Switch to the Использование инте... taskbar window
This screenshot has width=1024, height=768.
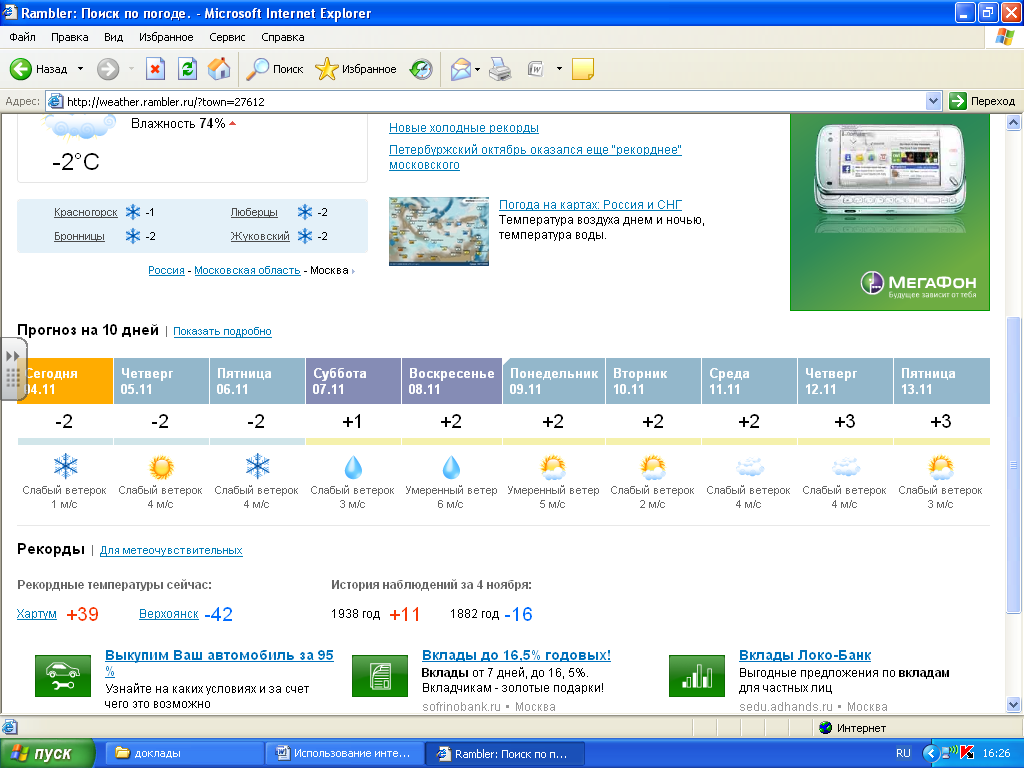coord(345,753)
